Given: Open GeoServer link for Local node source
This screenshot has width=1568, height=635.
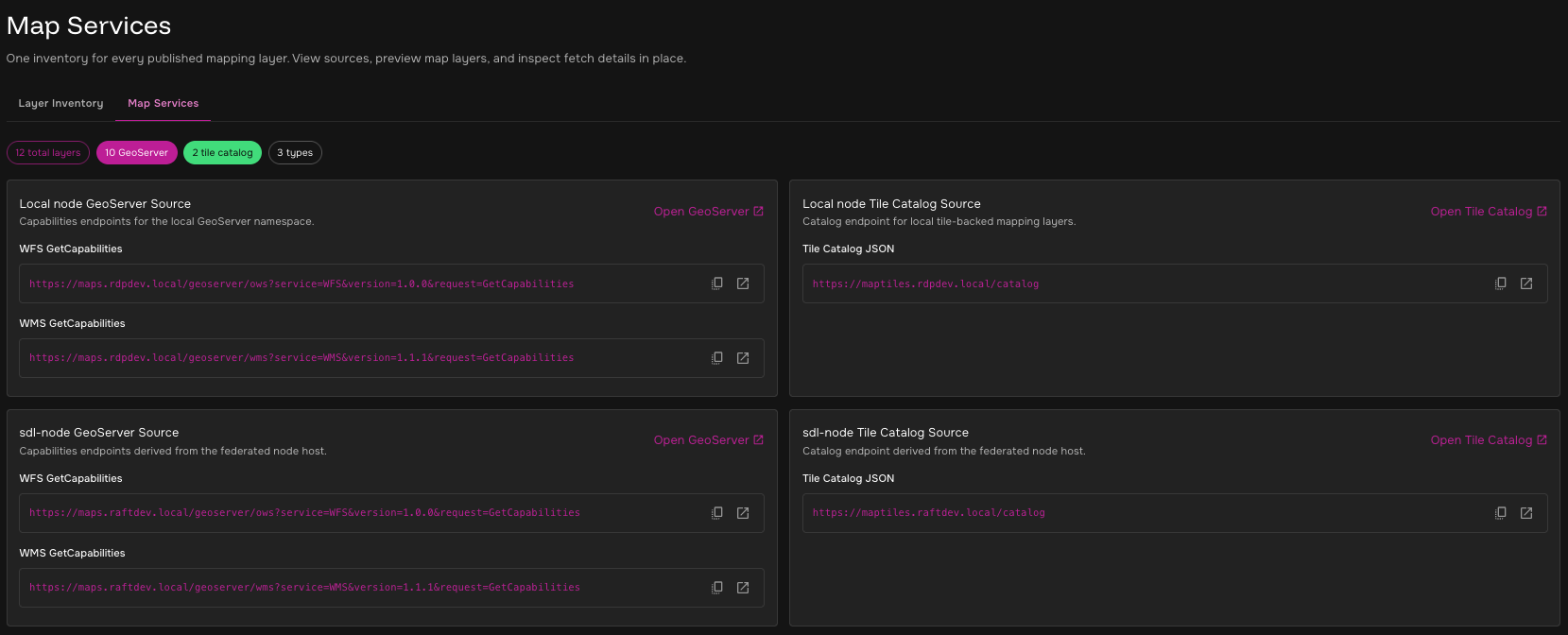Looking at the screenshot, I should pos(709,211).
